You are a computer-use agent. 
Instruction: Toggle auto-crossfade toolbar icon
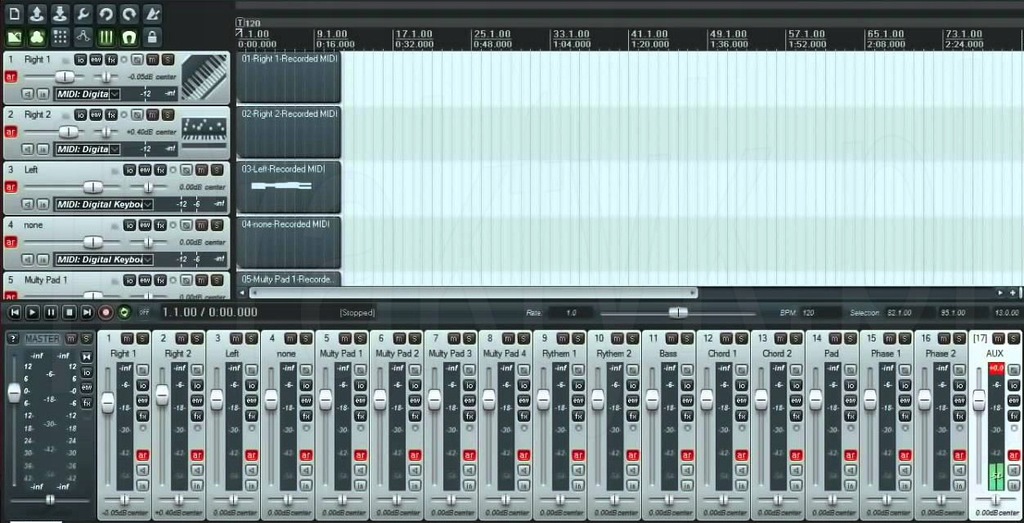(14, 37)
